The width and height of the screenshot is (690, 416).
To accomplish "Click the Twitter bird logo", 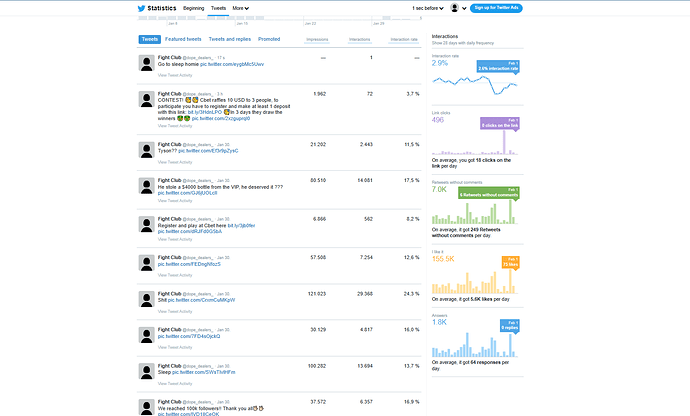I will pyautogui.click(x=141, y=8).
